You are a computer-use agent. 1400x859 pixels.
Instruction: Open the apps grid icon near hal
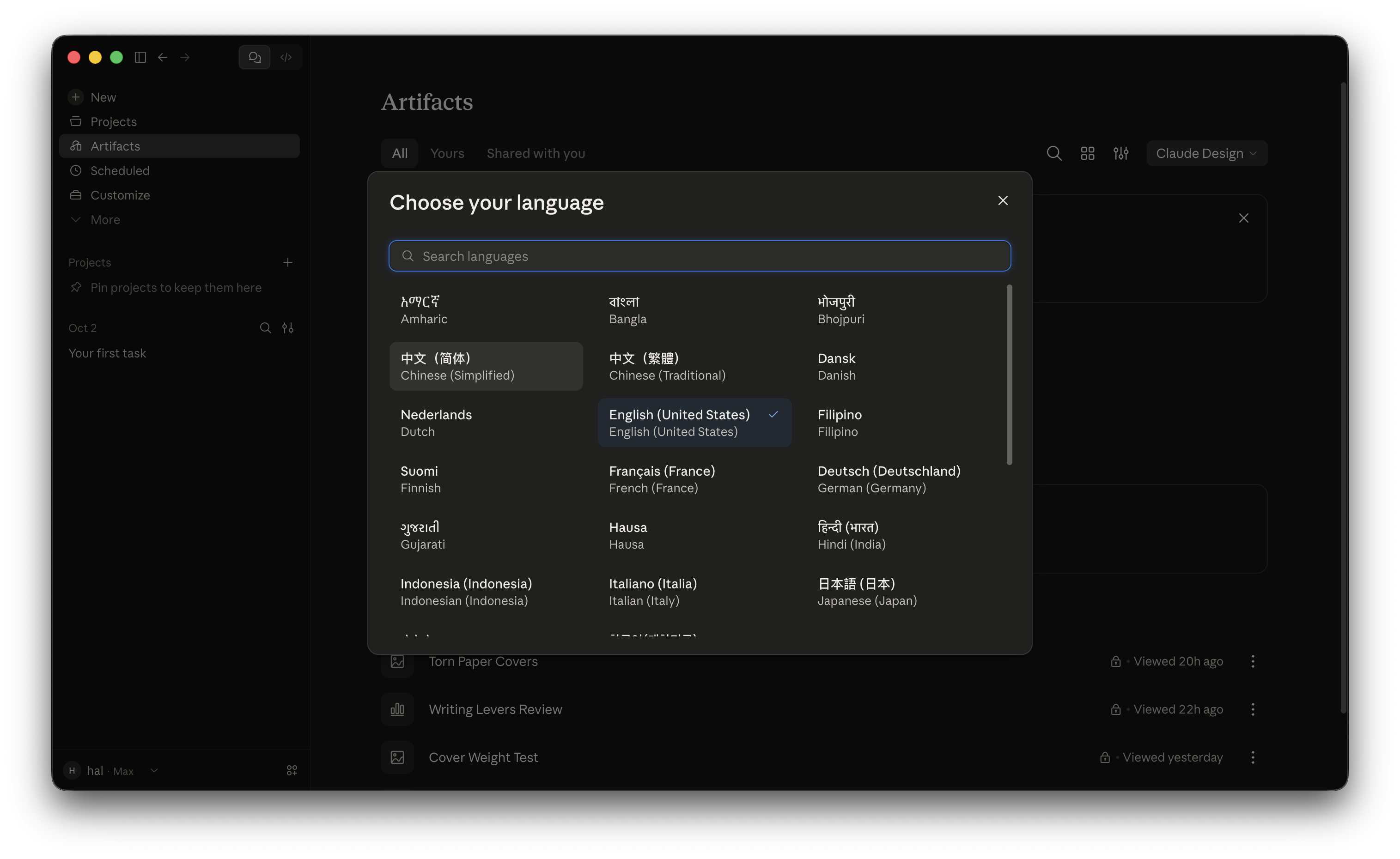tap(292, 770)
